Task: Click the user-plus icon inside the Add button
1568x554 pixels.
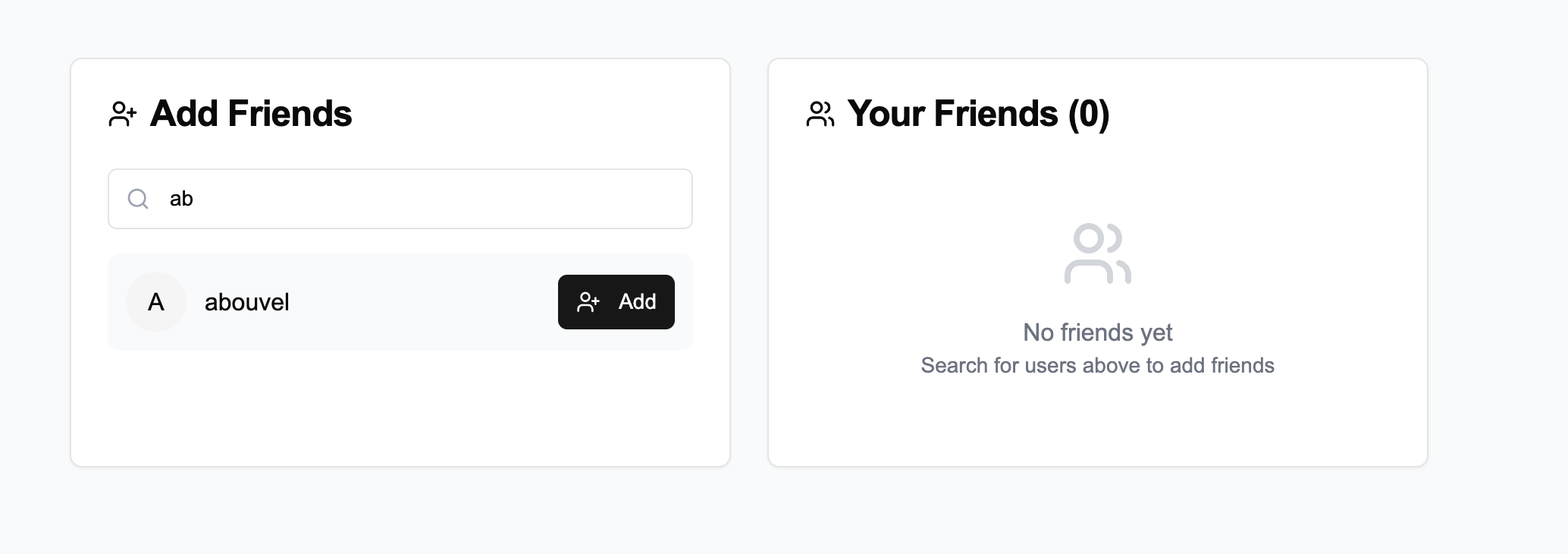Action: (x=588, y=302)
